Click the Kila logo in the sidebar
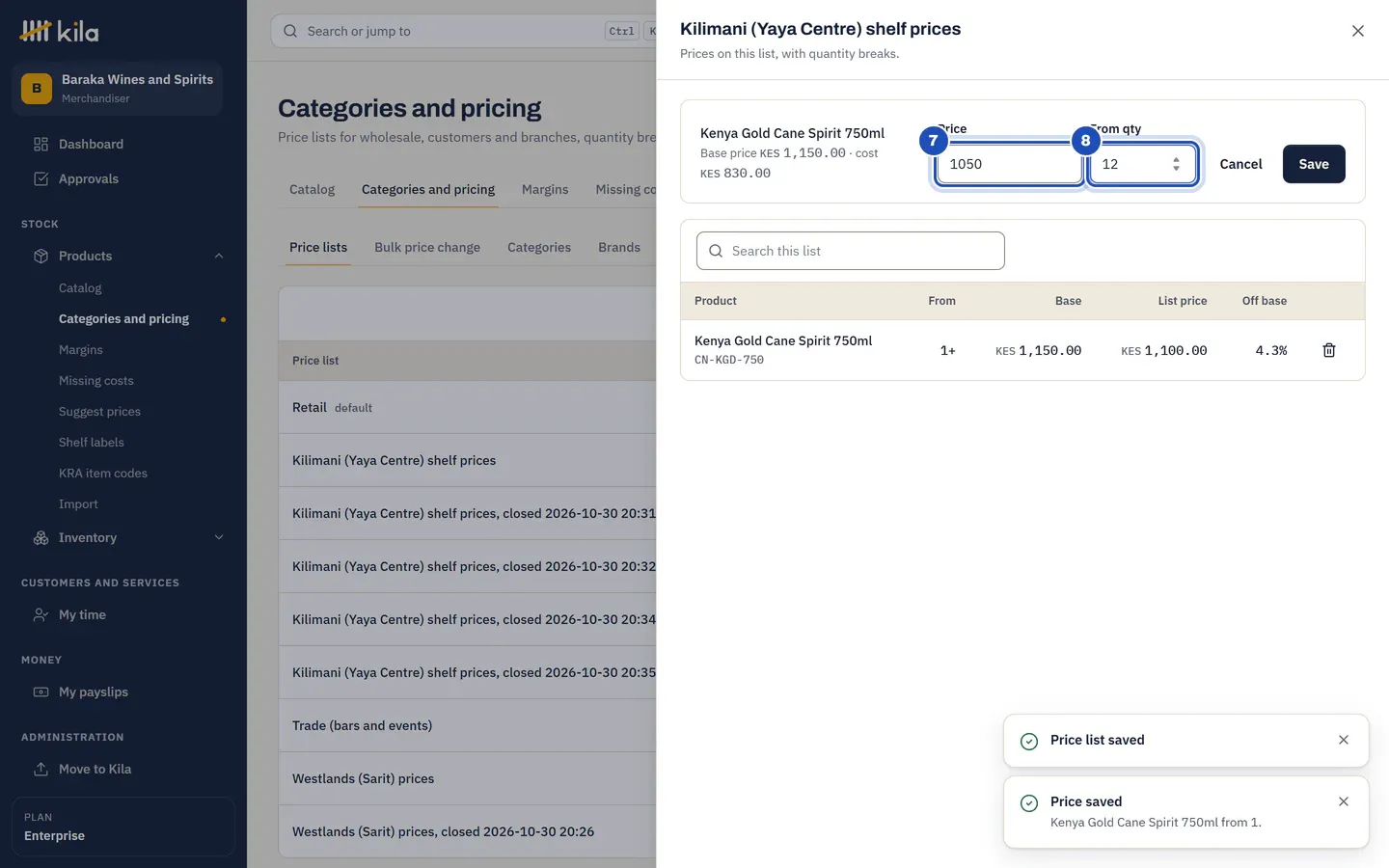Image resolution: width=1389 pixels, height=868 pixels. (x=60, y=31)
